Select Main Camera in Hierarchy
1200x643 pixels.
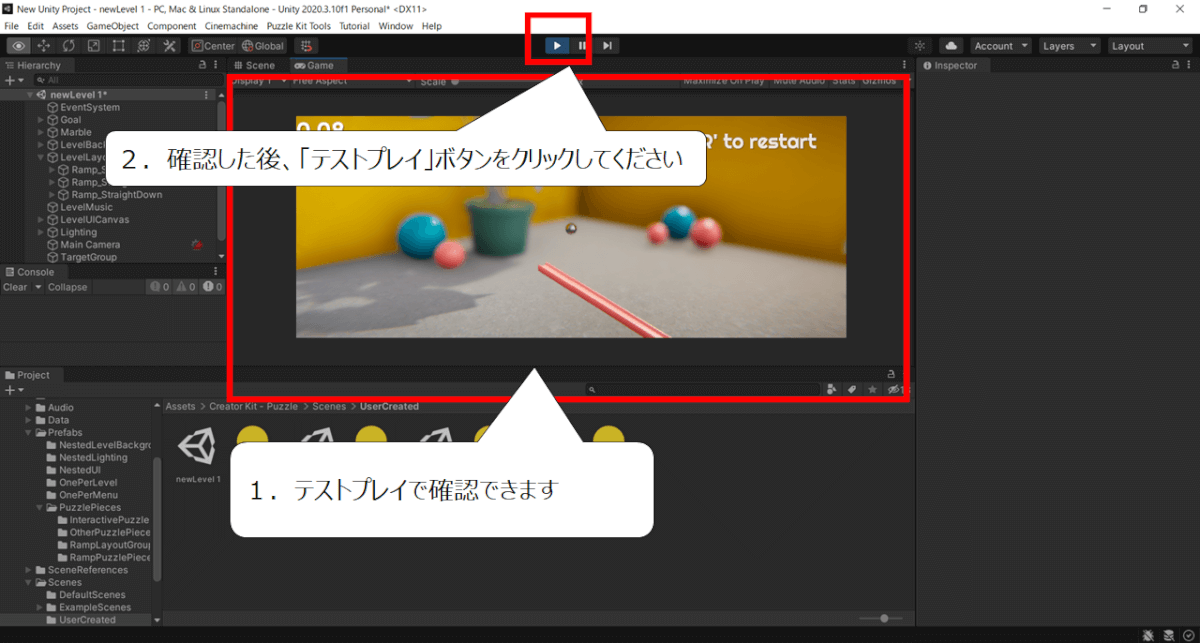[x=90, y=245]
